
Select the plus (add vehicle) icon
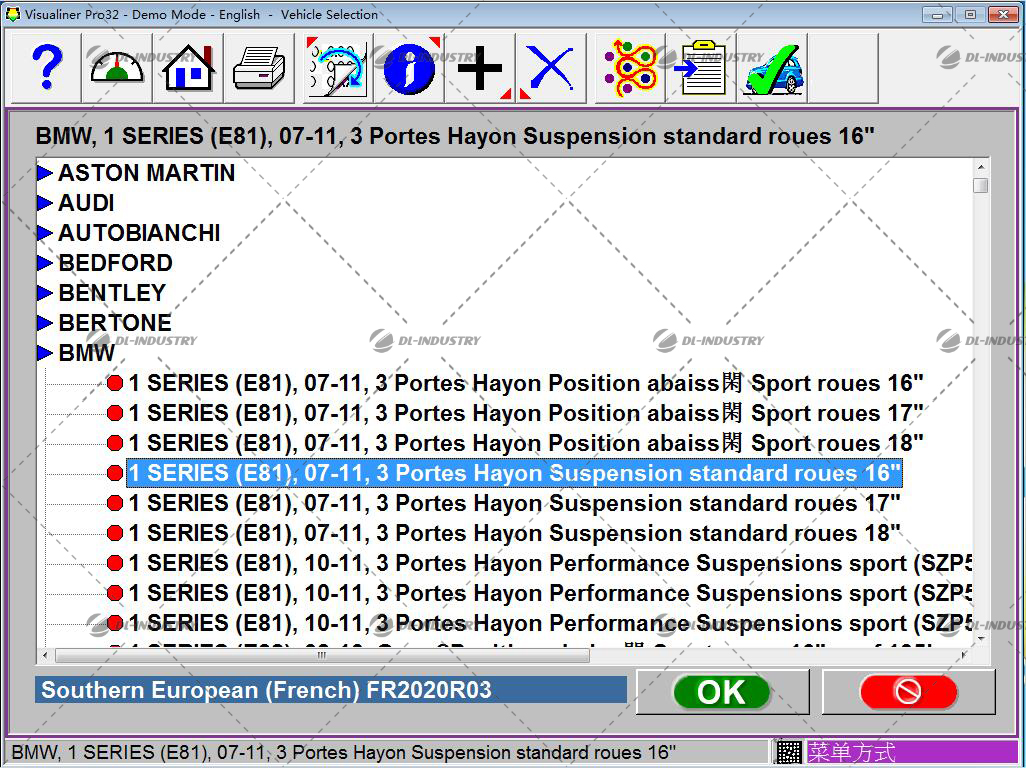point(479,68)
